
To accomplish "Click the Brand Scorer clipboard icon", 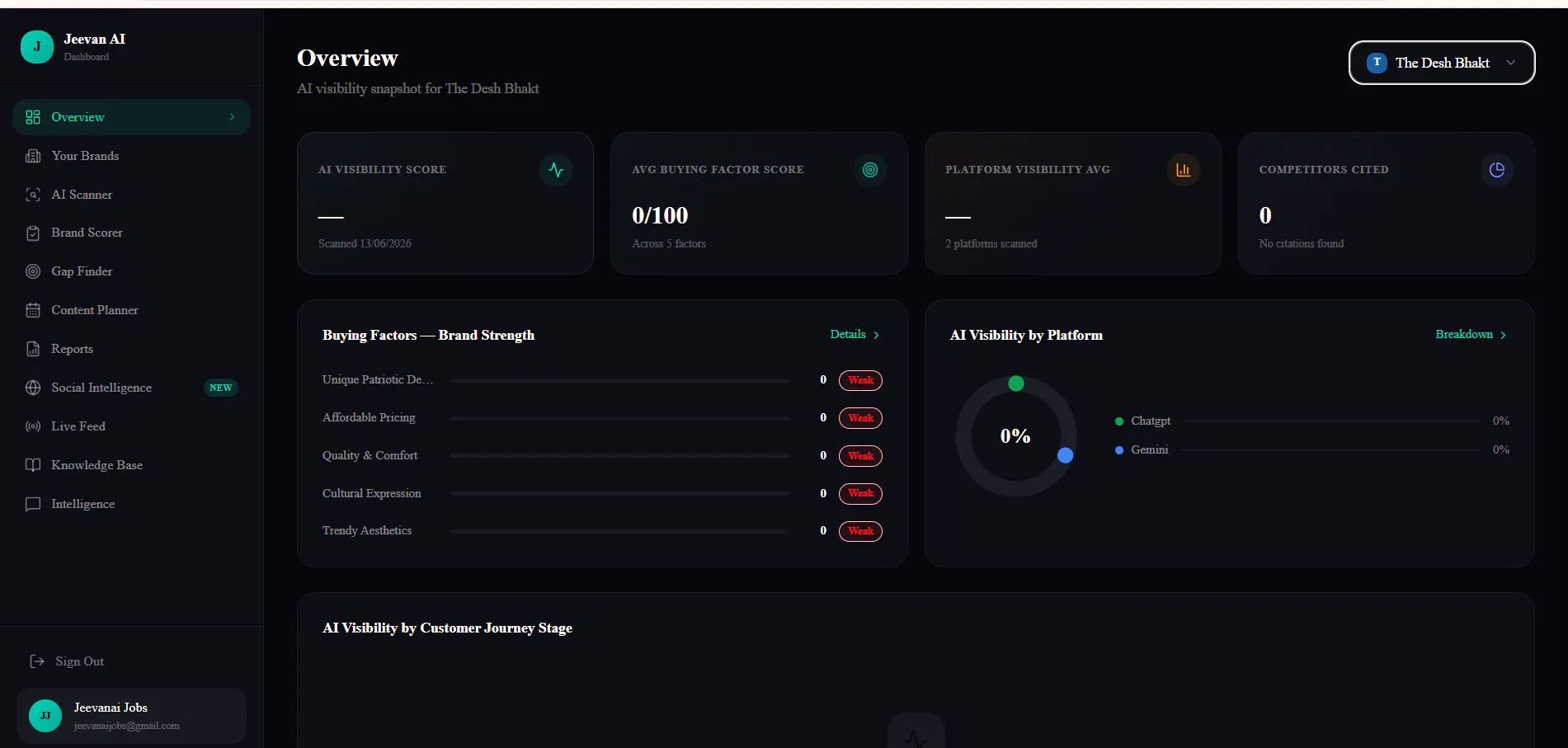I will 33,233.
